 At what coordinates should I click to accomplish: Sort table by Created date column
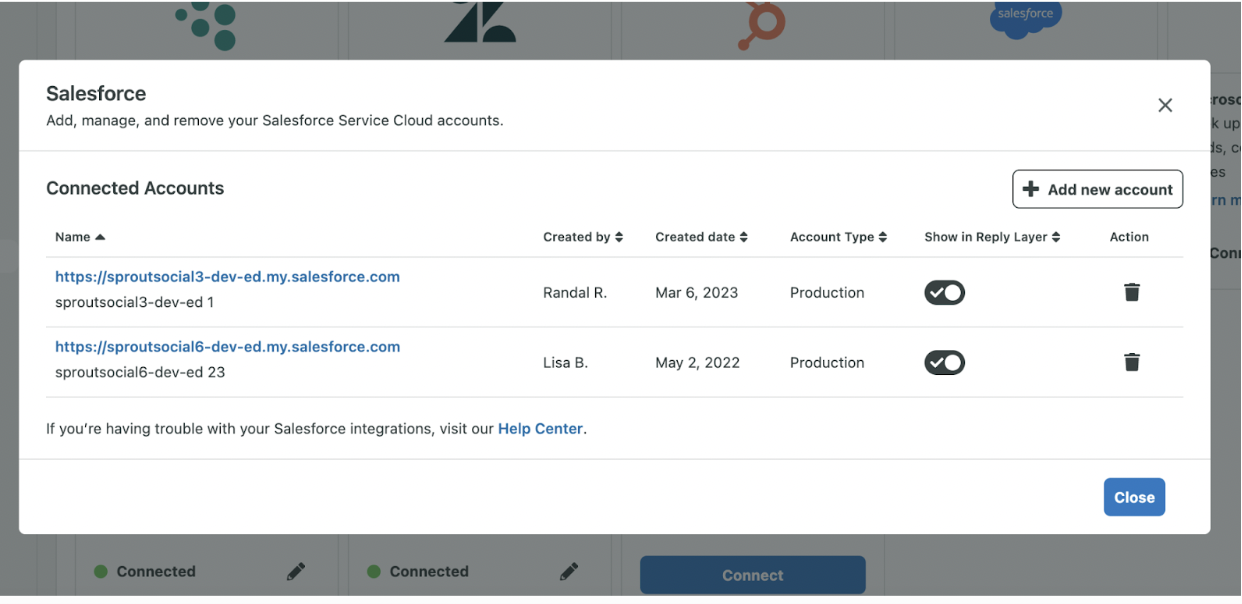click(701, 237)
